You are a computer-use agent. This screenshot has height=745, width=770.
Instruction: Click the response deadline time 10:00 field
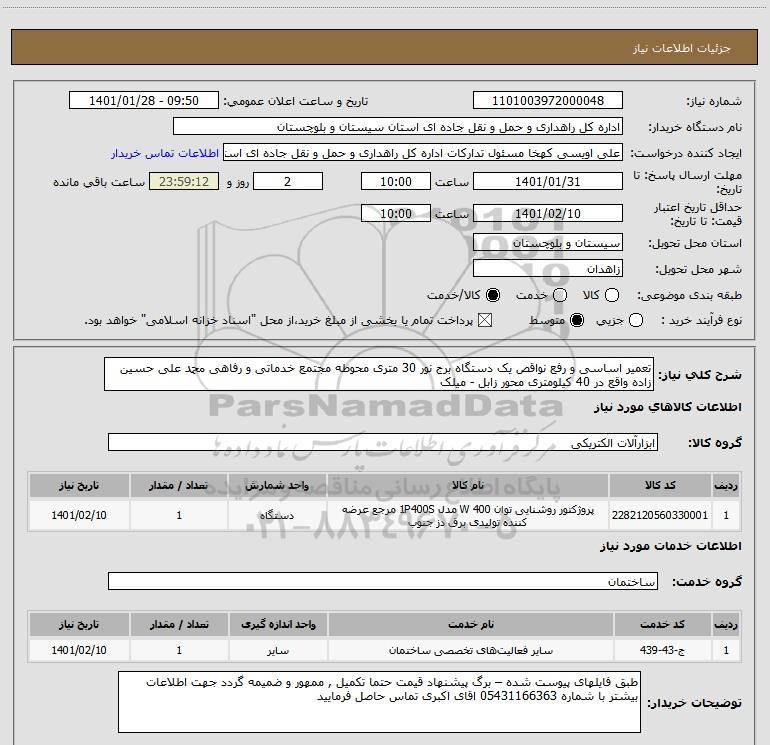[396, 181]
